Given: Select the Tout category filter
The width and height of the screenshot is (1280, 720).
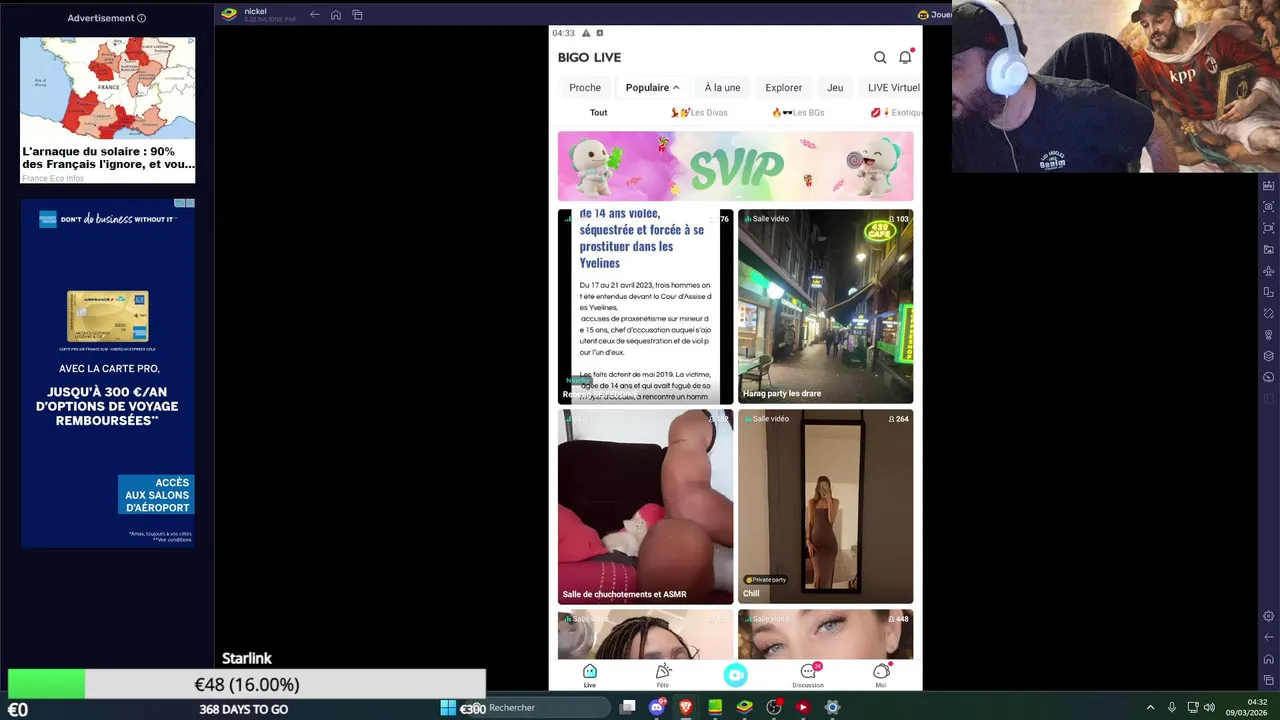Looking at the screenshot, I should tap(598, 113).
